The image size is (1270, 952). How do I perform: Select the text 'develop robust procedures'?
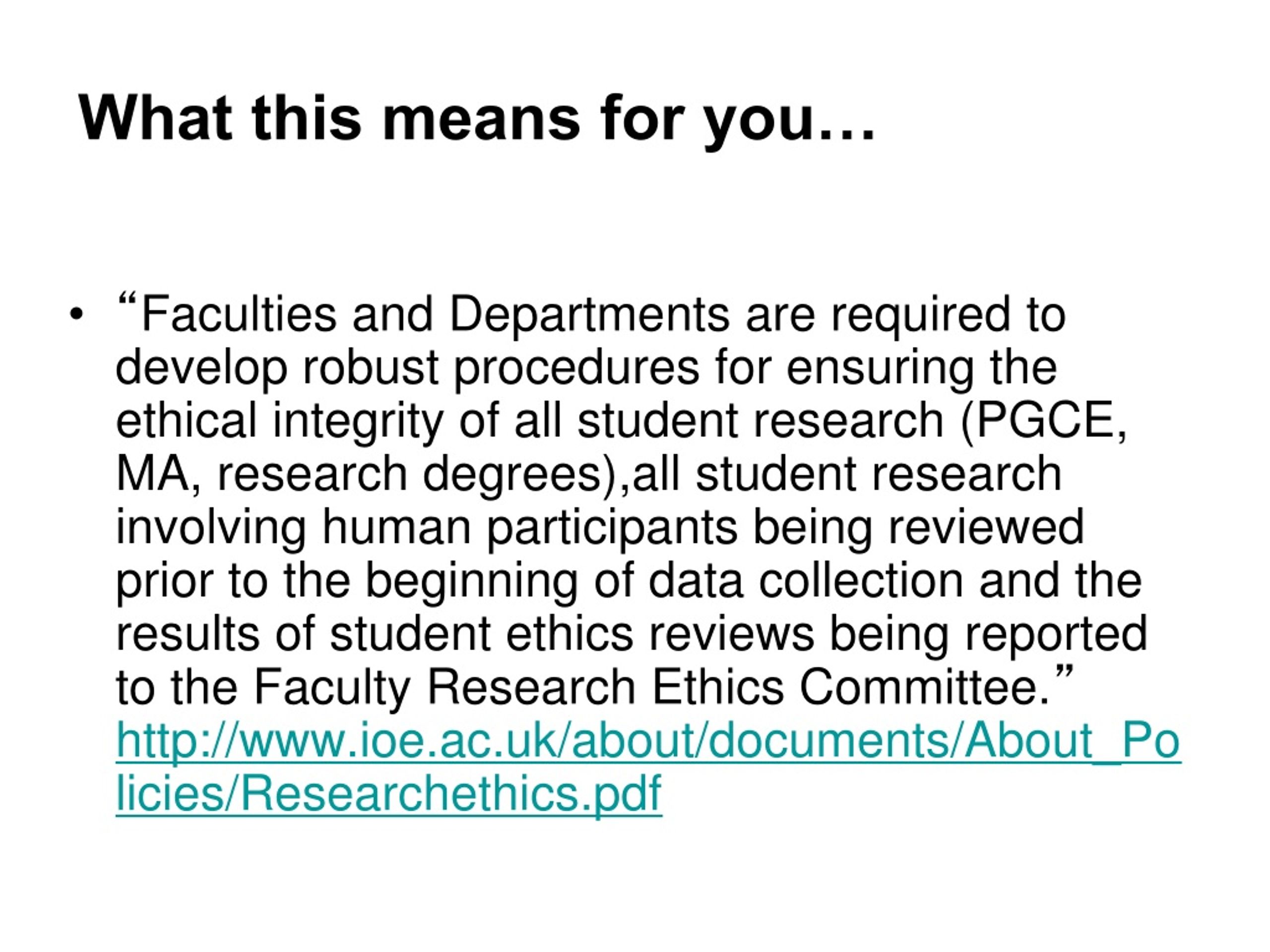point(408,368)
